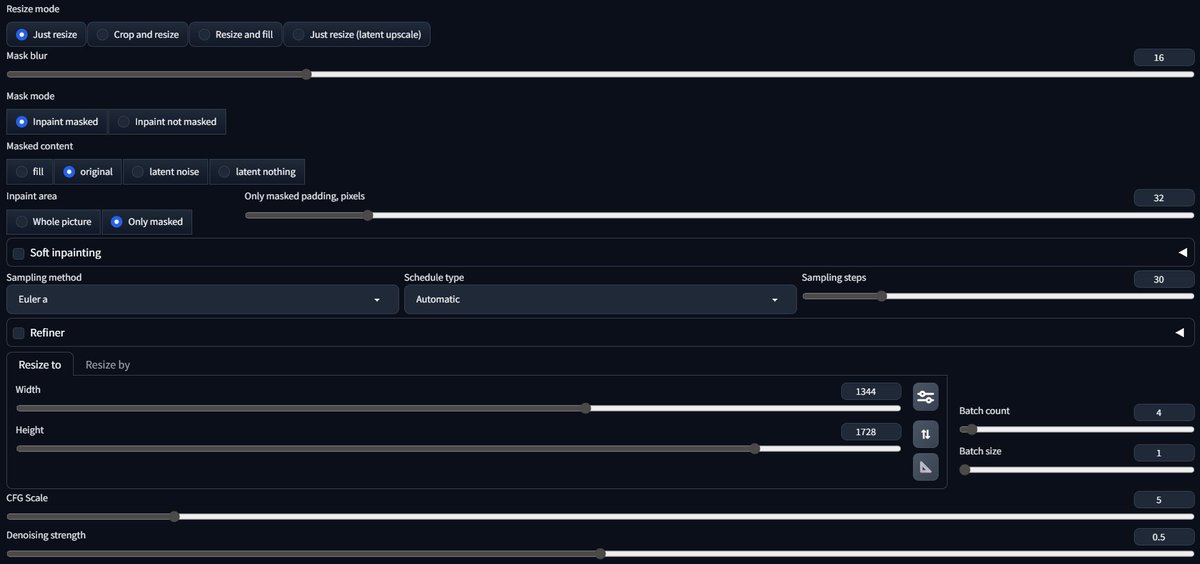Enable the Soft inpainting checkbox
The image size is (1200, 564).
19,253
